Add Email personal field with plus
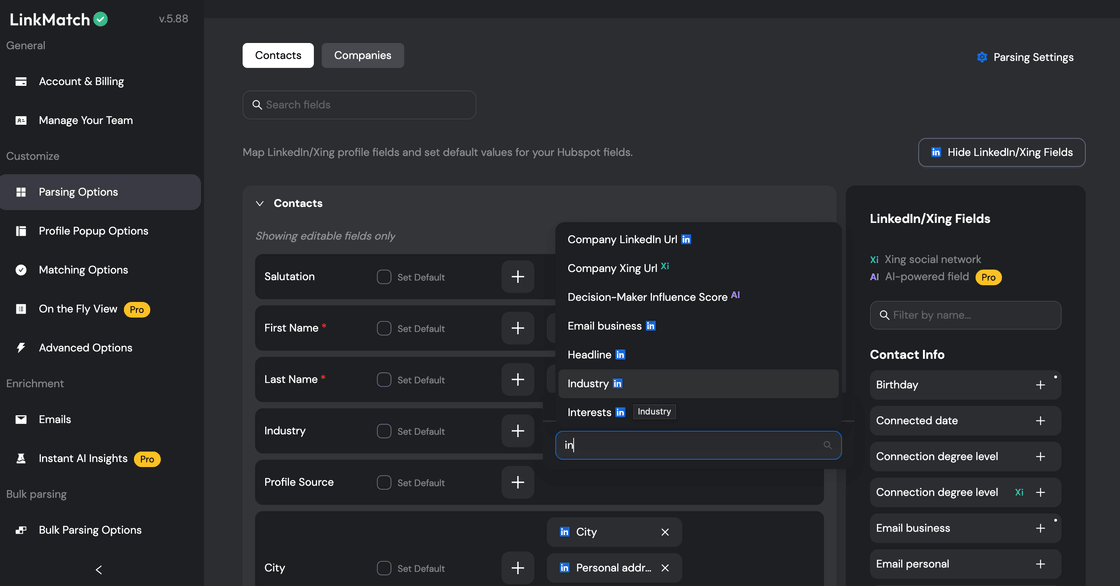Viewport: 1120px width, 586px height. [x=1040, y=564]
